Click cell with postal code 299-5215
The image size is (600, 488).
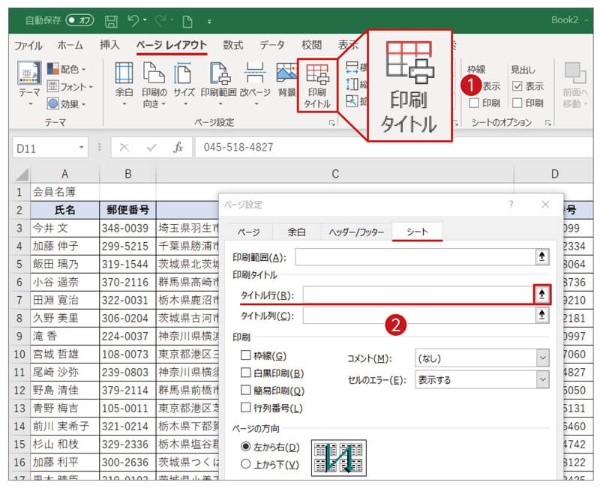pyautogui.click(x=128, y=246)
